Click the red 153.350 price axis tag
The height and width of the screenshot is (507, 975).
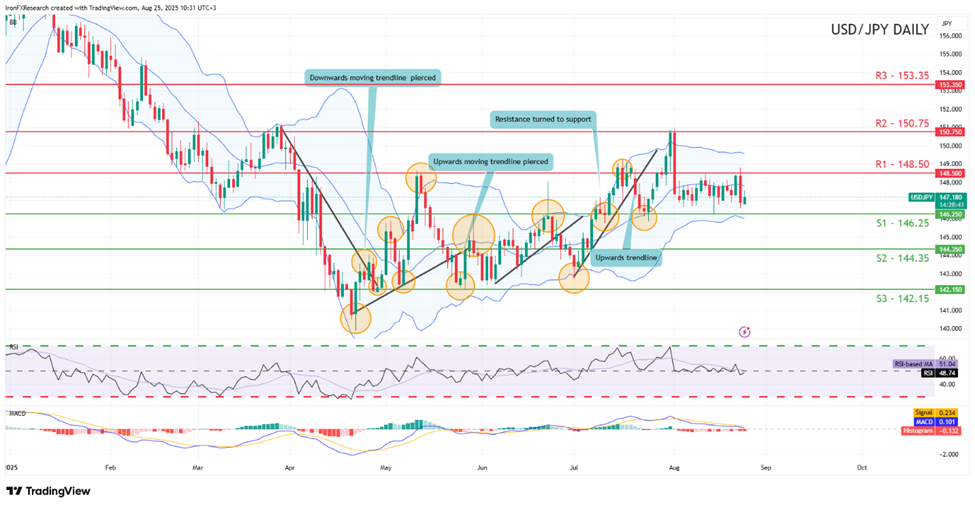pos(948,85)
